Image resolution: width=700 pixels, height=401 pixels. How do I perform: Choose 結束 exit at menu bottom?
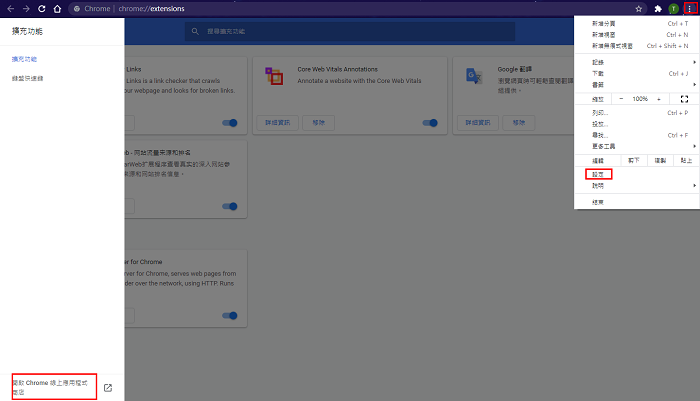tap(637, 202)
